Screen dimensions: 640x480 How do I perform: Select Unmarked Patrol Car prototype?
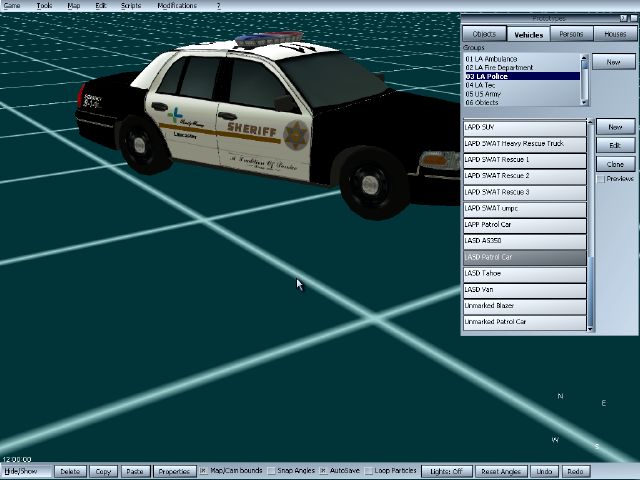click(524, 322)
